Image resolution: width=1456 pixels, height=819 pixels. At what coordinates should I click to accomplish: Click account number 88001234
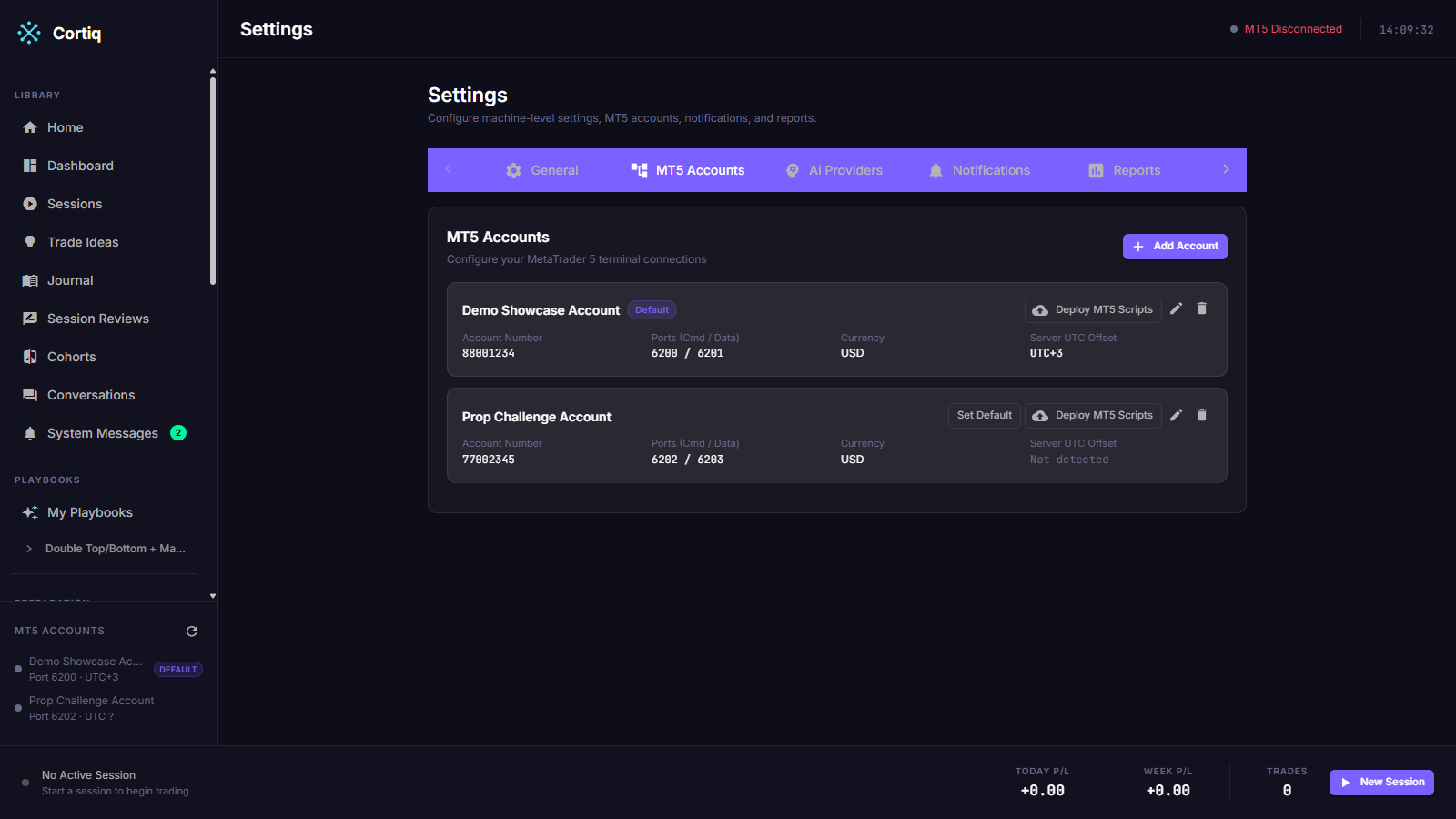[x=489, y=353]
